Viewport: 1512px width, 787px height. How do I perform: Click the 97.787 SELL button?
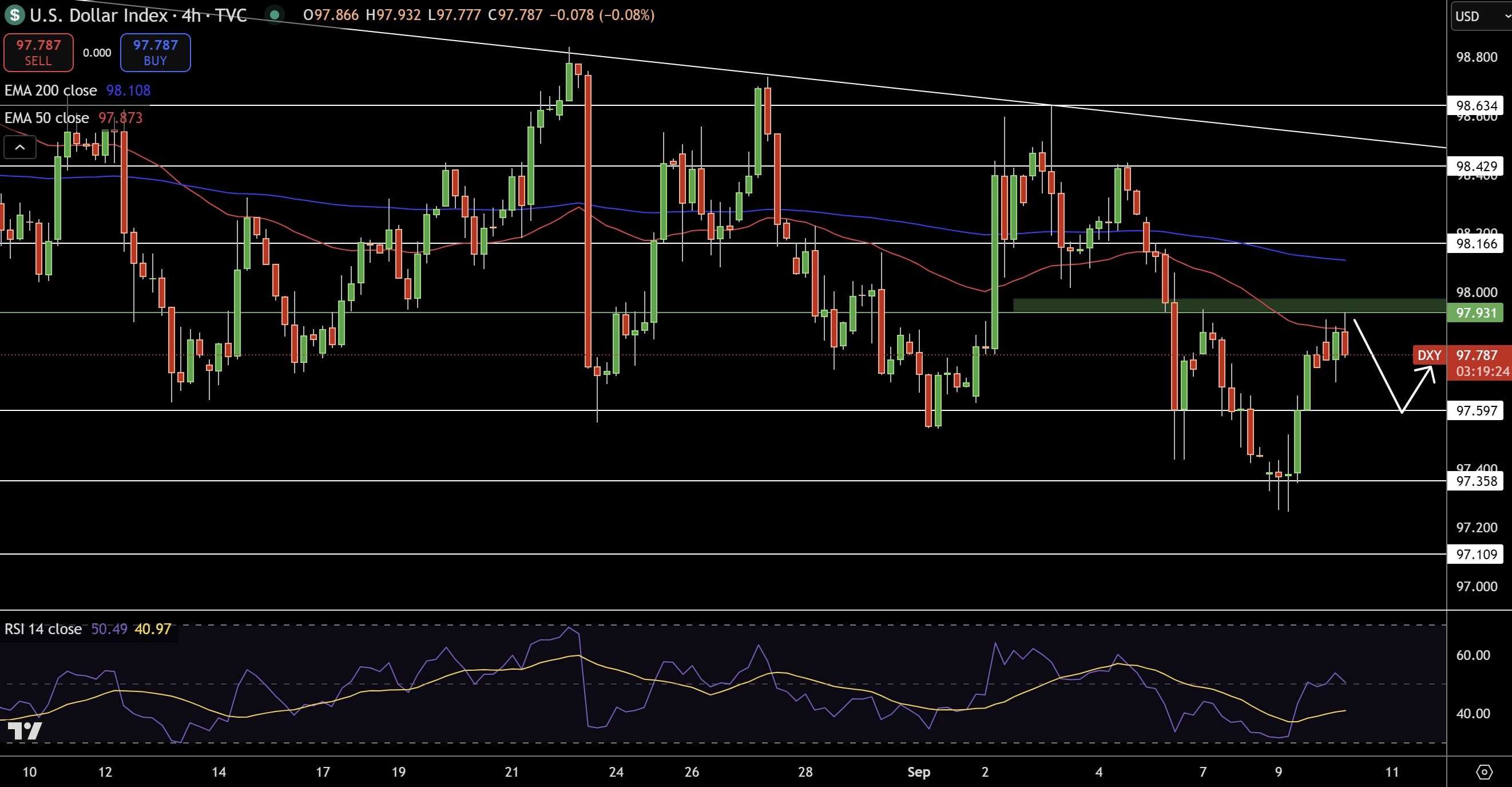tap(39, 53)
